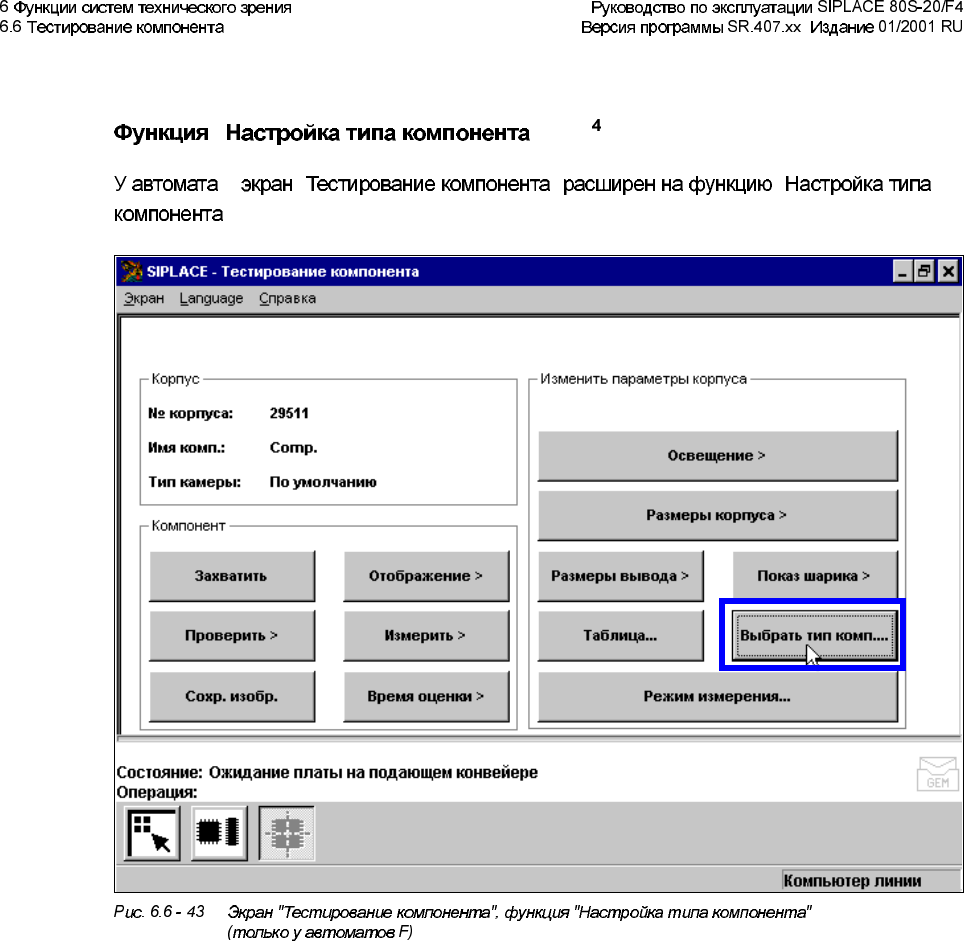Click the Режим измерения... button
The height and width of the screenshot is (941, 964).
[717, 696]
